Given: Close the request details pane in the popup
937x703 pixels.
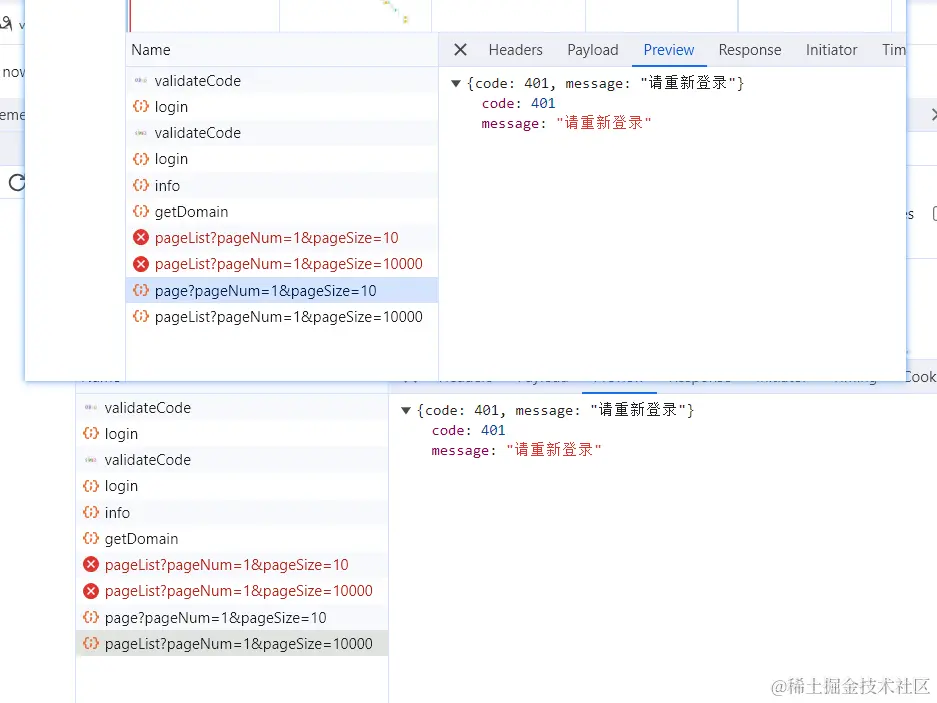Looking at the screenshot, I should pyautogui.click(x=460, y=50).
